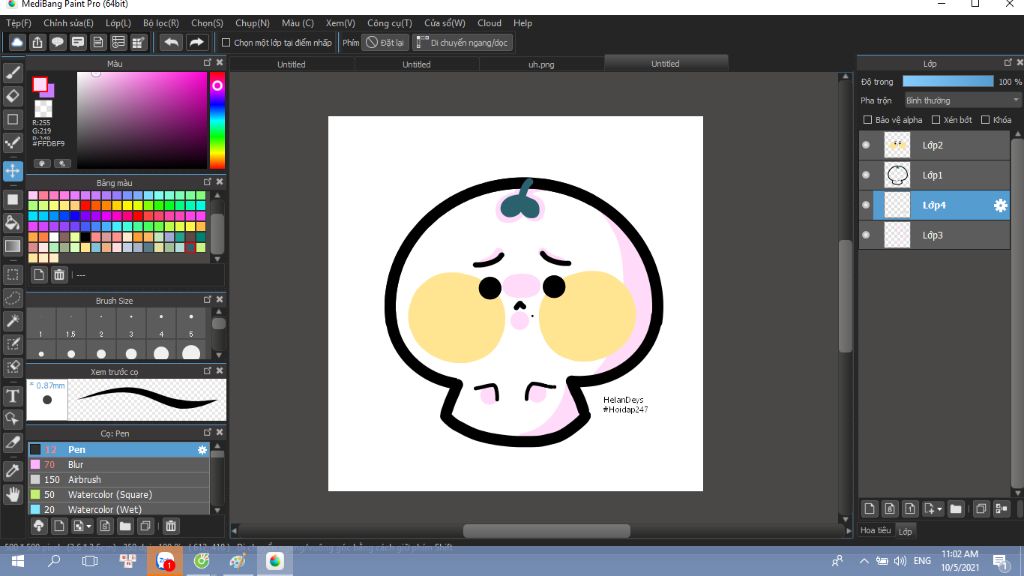
Task: Select the Text tool
Action: 12,396
